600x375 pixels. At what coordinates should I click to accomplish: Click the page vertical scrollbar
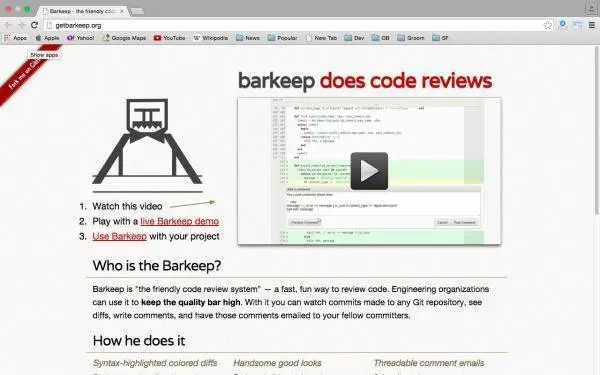pyautogui.click(x=596, y=130)
